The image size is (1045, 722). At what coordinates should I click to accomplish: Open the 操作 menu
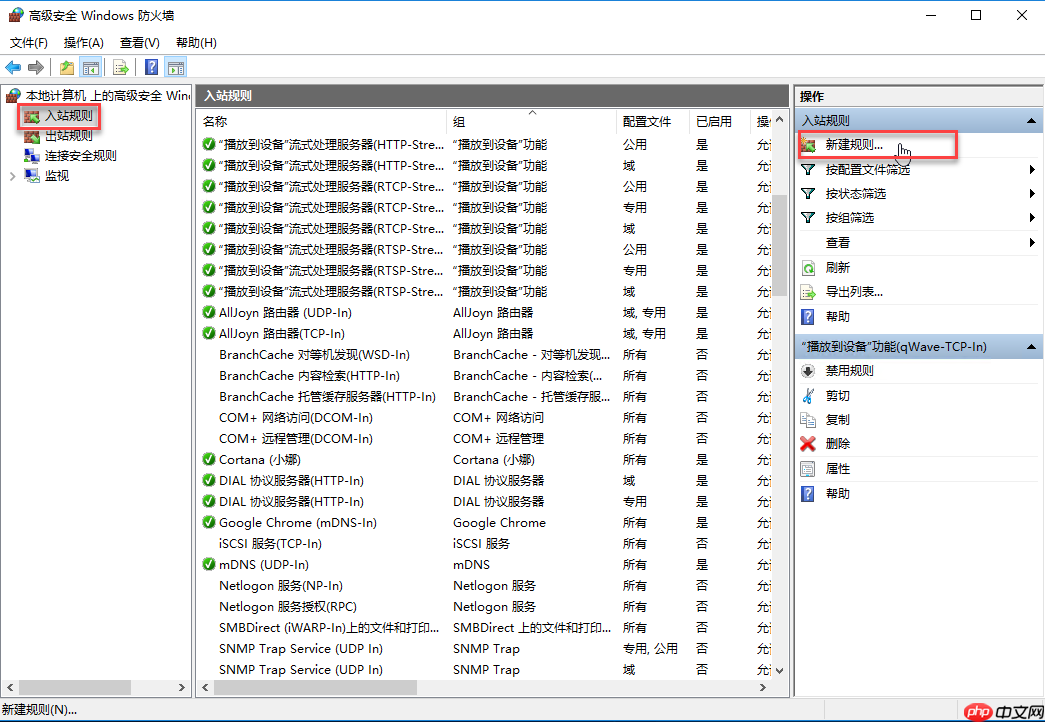coord(83,42)
